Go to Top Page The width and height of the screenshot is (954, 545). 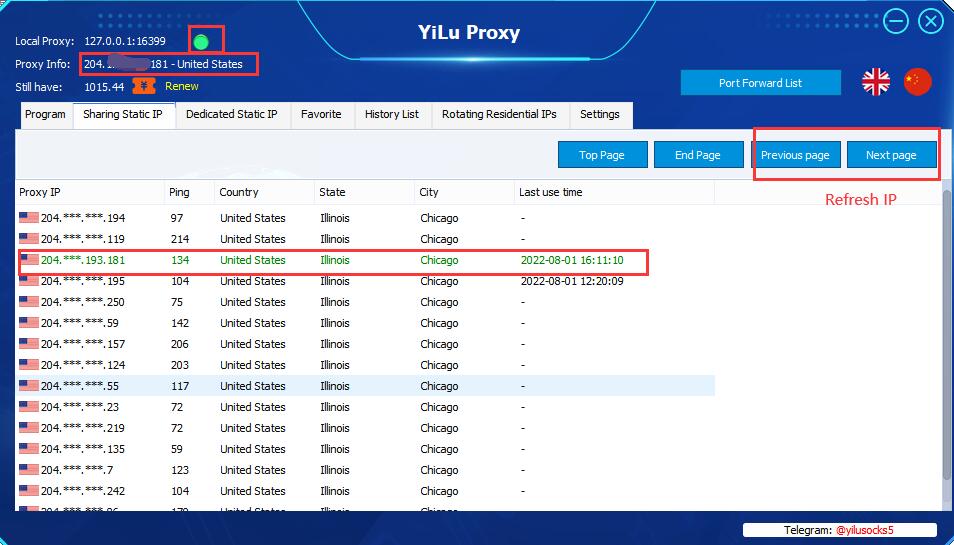602,155
